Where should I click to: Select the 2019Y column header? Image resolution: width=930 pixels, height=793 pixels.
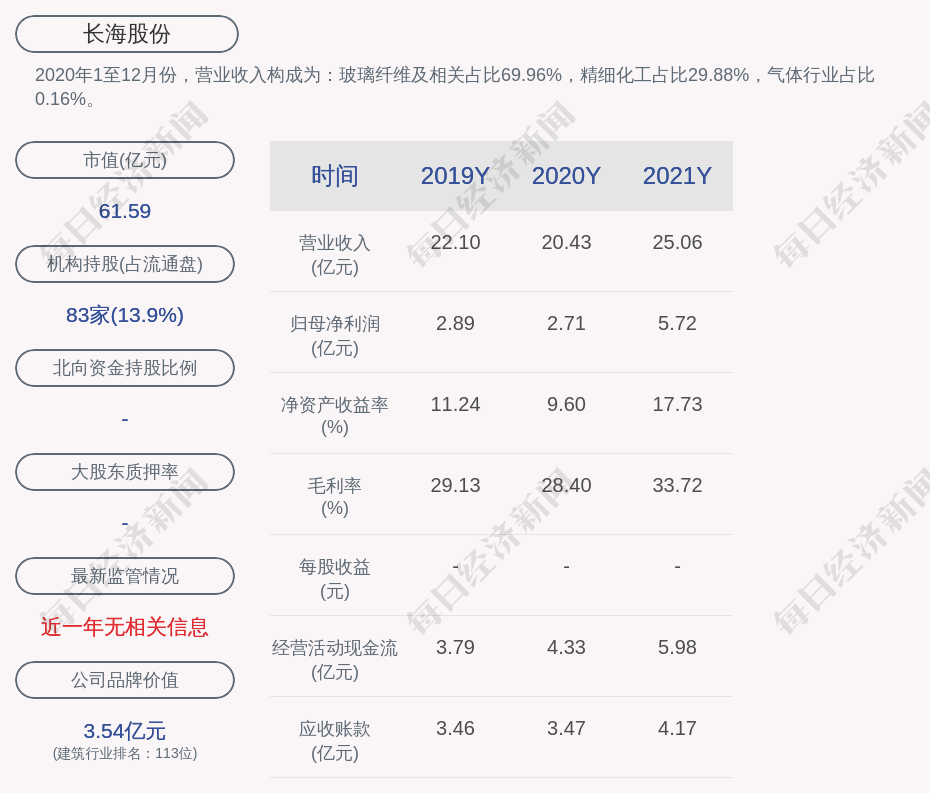pos(456,176)
